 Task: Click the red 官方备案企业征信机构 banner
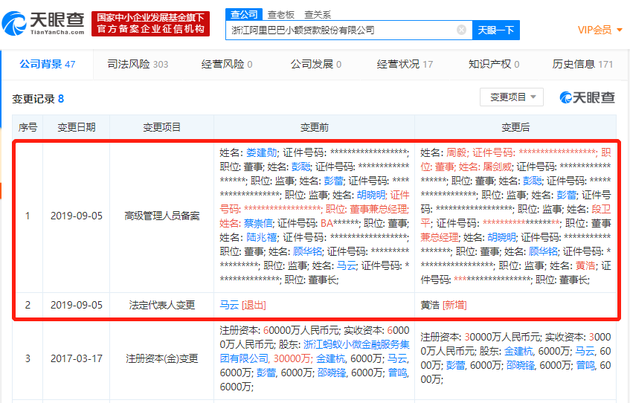tap(151, 23)
